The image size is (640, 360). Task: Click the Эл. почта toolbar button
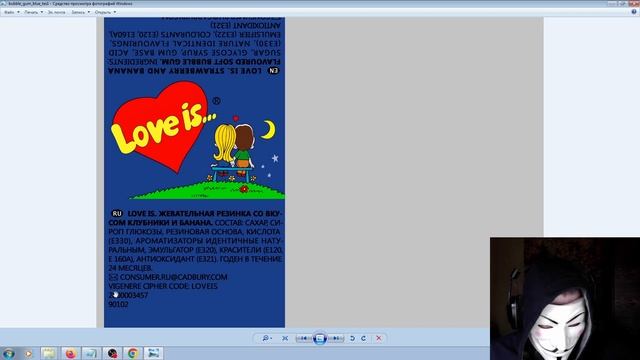click(57, 12)
